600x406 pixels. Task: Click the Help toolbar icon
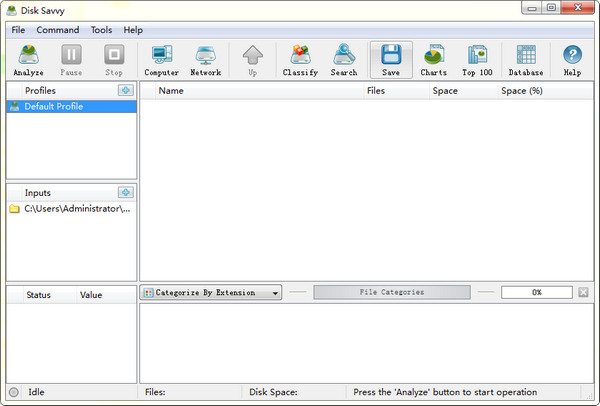[x=572, y=60]
